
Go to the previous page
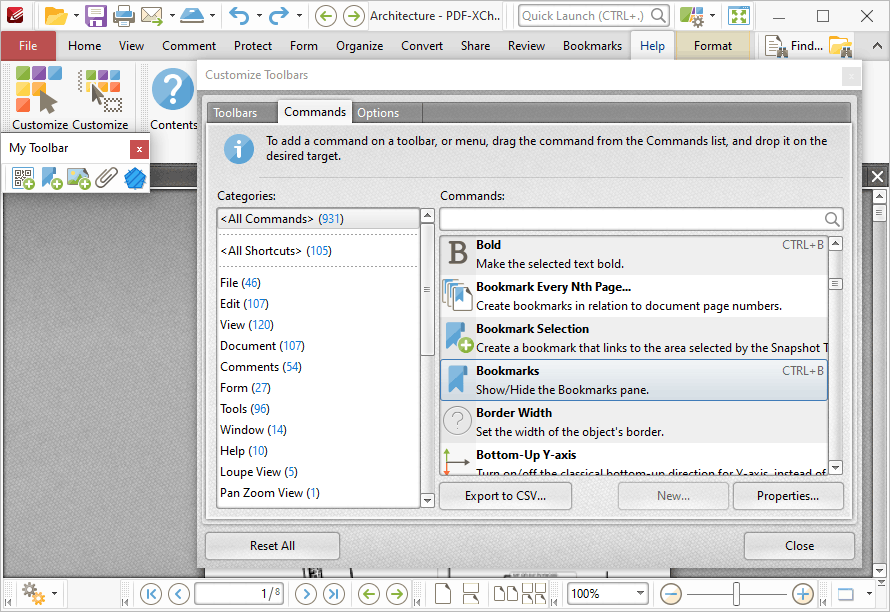tap(179, 594)
